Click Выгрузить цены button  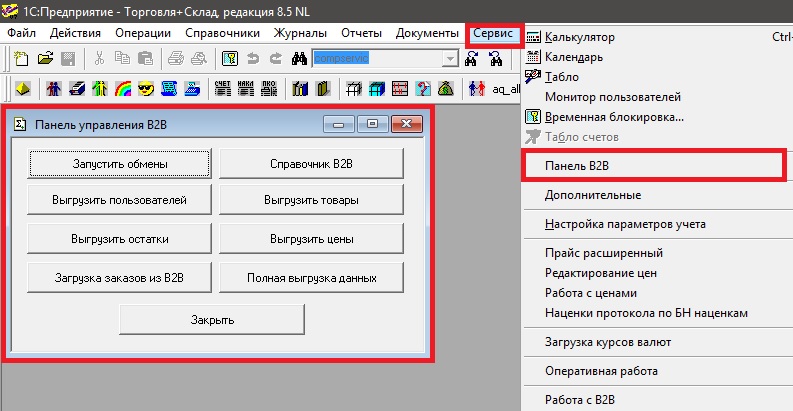click(x=312, y=239)
